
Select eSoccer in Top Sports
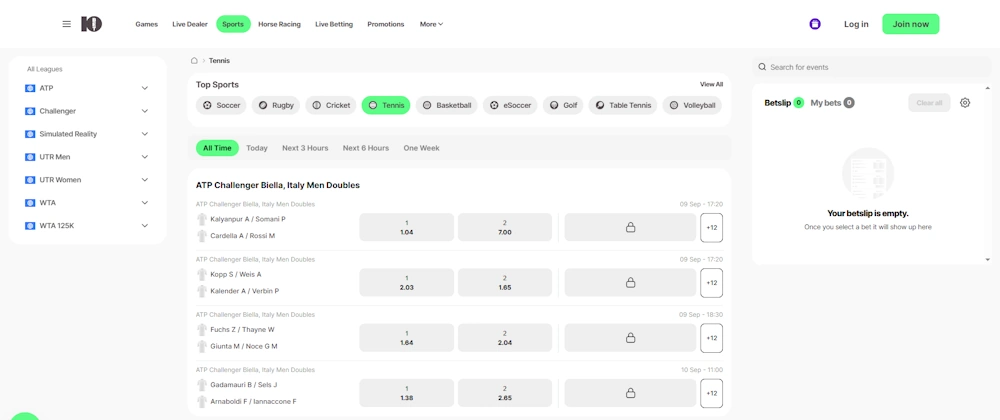click(511, 105)
